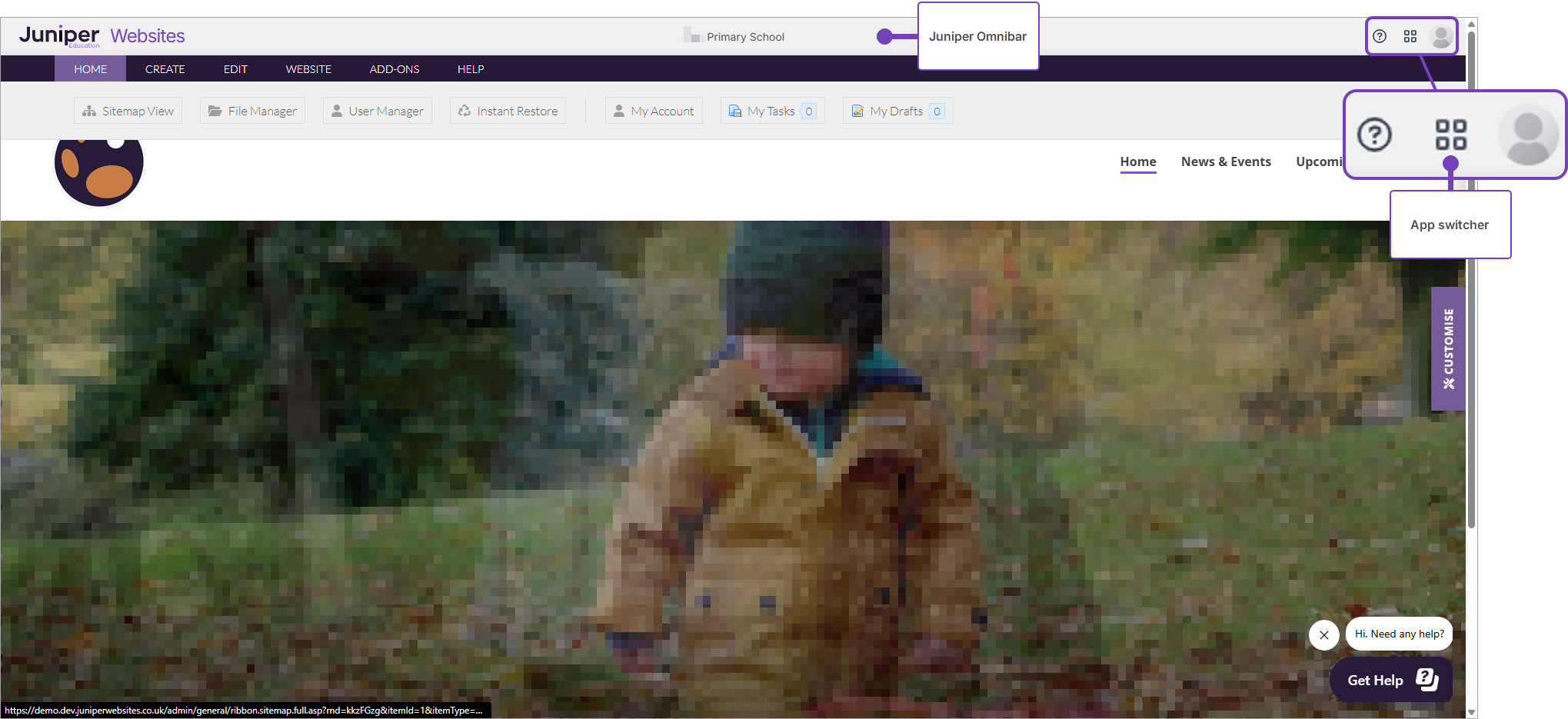
Task: Dismiss the 'Need any help?' chat bubble
Action: (1323, 635)
